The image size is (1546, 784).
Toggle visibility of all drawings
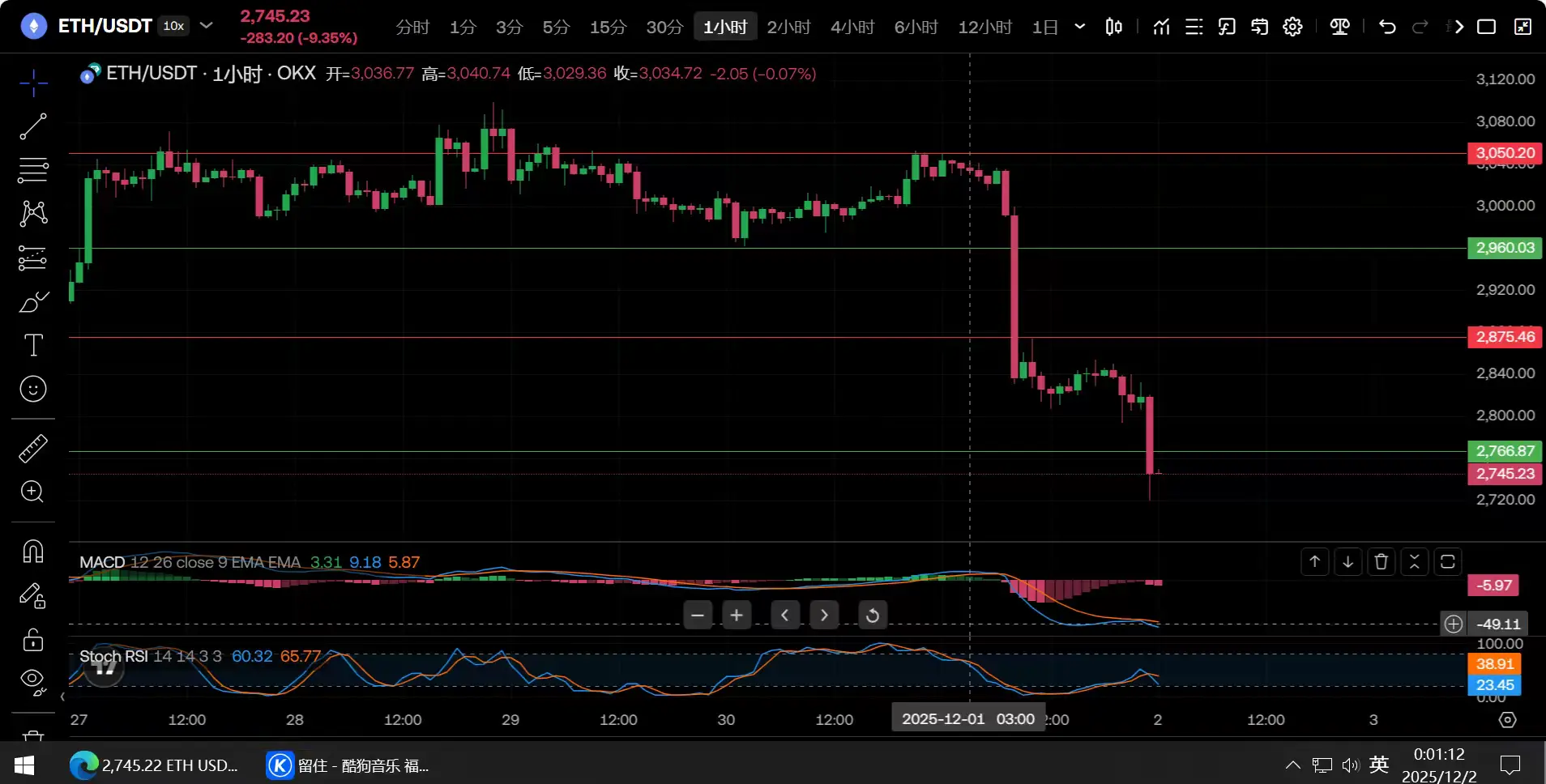pyautogui.click(x=33, y=681)
